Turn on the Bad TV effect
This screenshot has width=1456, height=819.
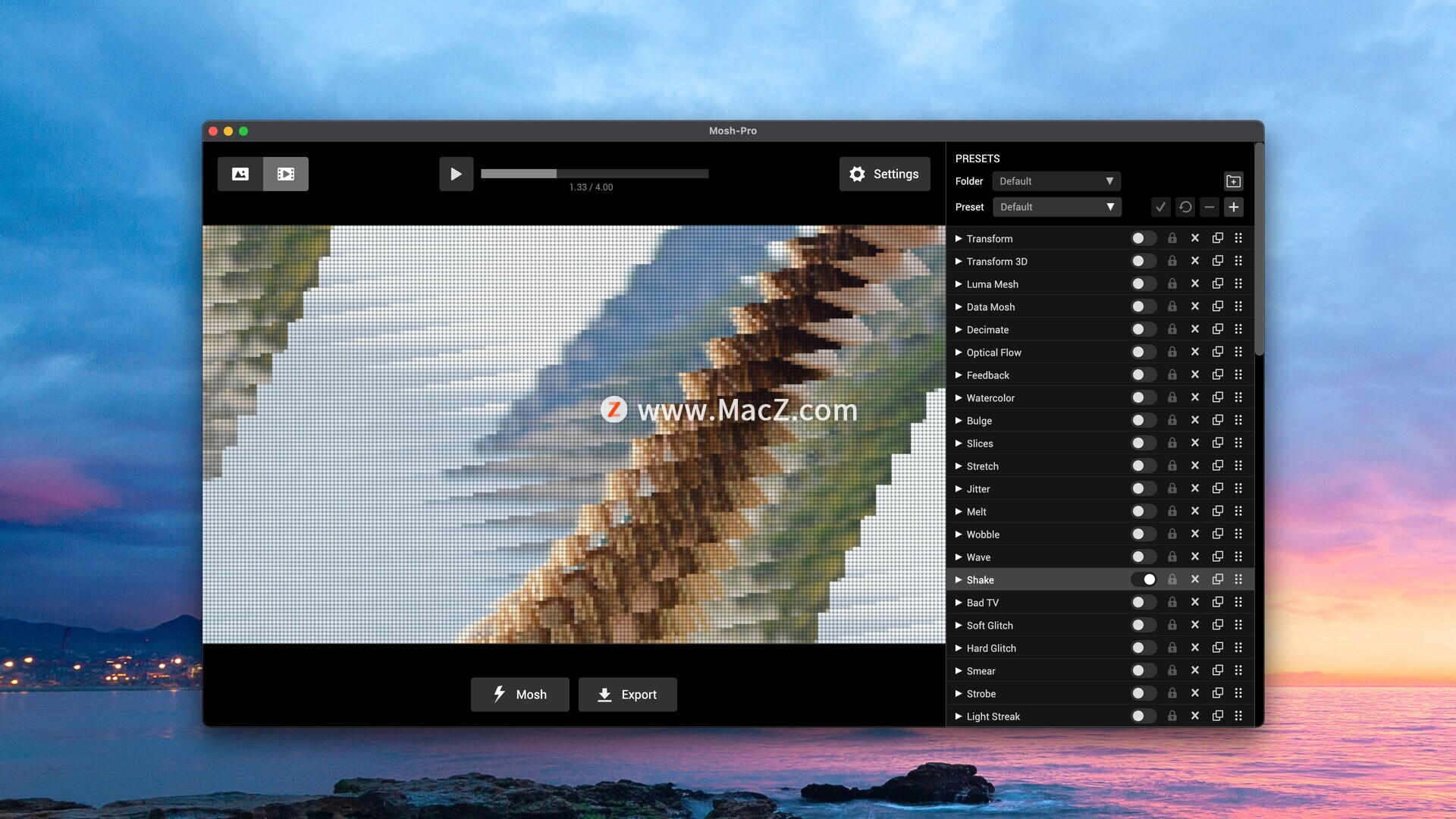point(1144,602)
